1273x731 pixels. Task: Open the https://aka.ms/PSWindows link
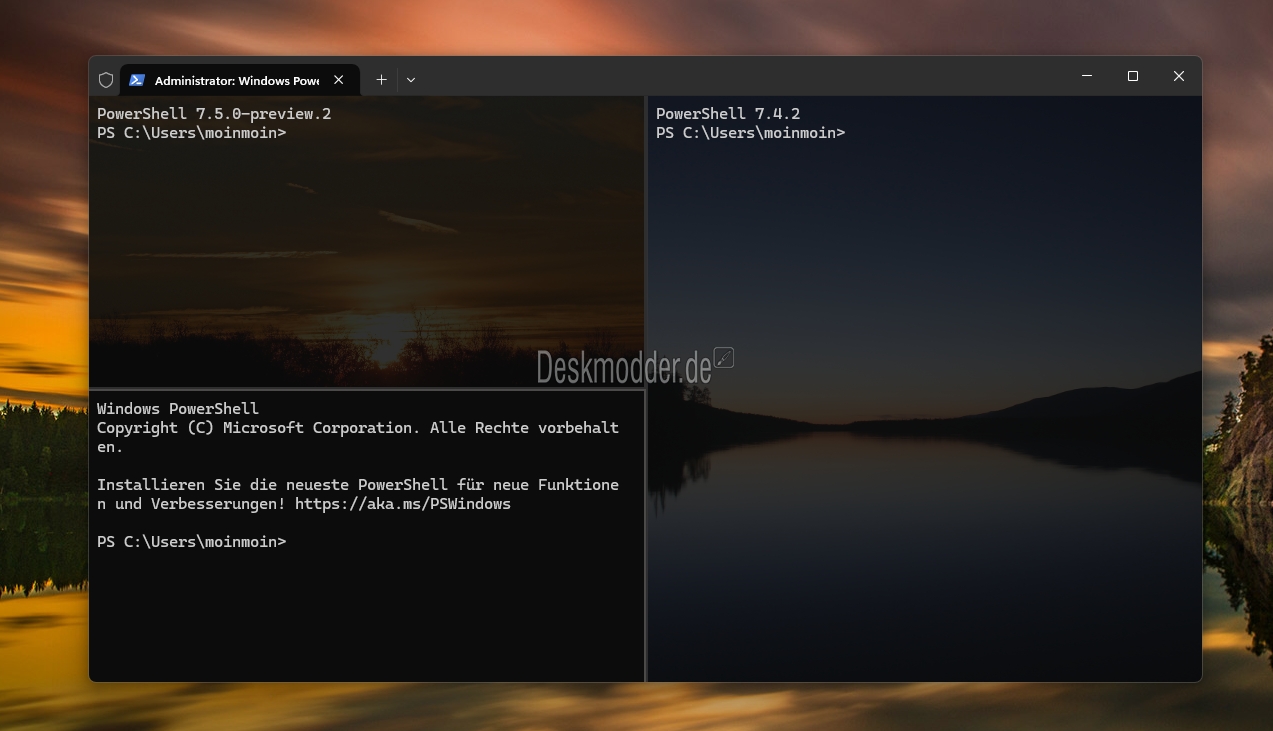point(403,504)
